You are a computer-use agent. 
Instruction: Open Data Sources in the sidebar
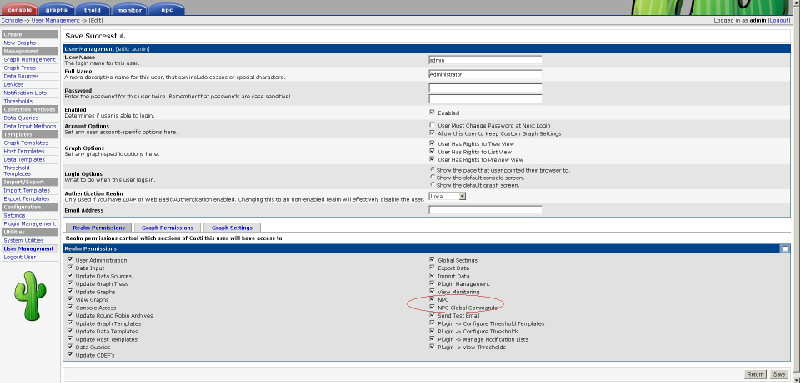tap(21, 76)
